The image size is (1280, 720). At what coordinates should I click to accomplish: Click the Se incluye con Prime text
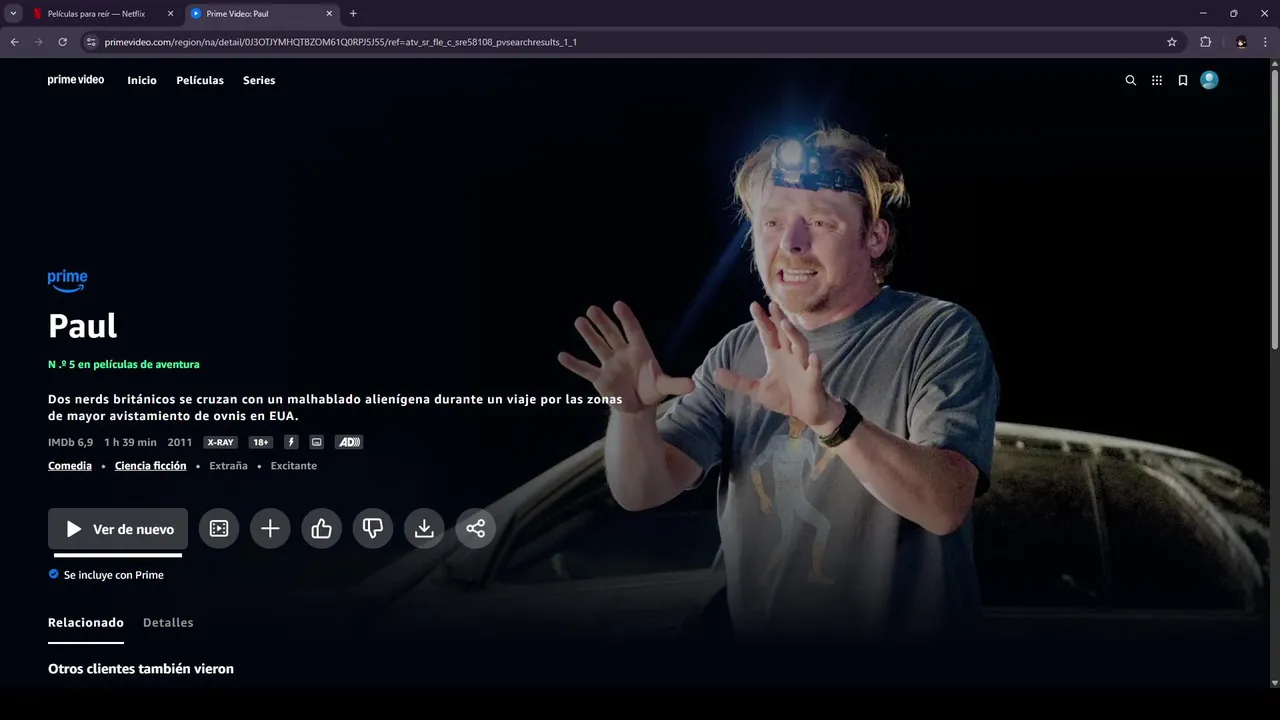[114, 575]
